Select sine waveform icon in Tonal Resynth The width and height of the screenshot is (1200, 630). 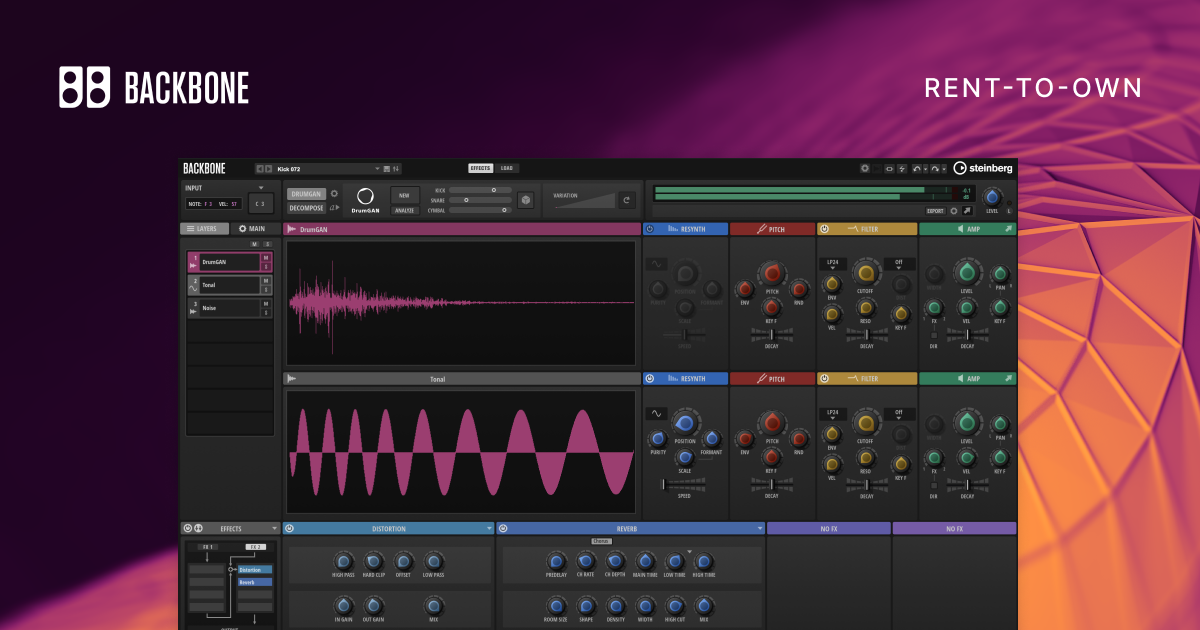tap(656, 412)
